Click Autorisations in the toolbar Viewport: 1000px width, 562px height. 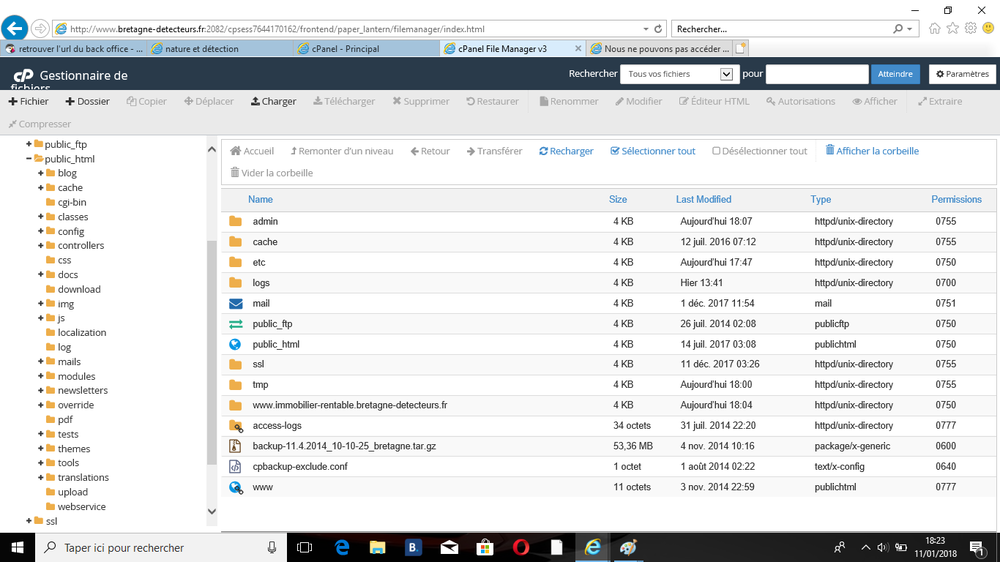point(800,101)
